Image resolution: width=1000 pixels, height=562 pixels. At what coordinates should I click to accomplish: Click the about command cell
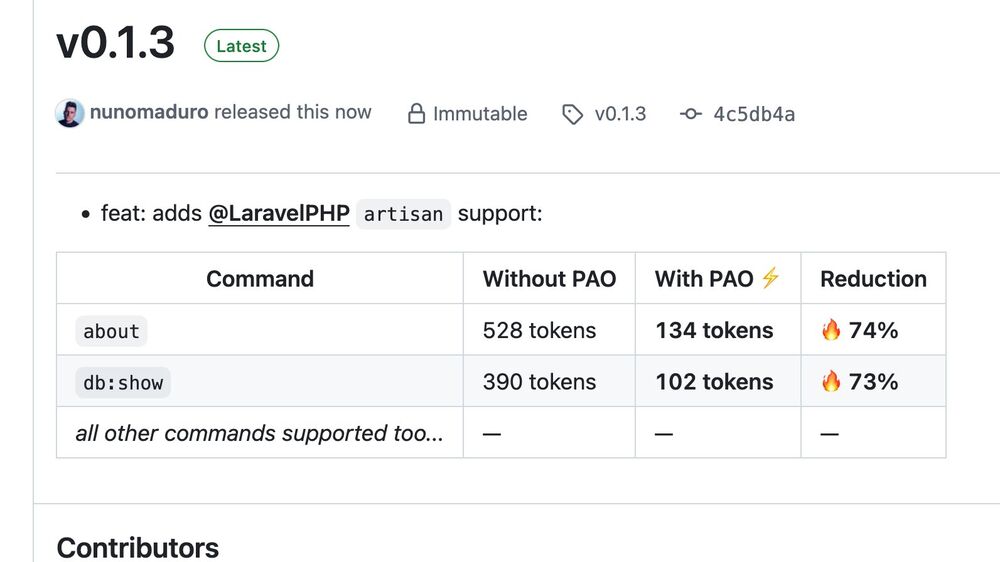click(x=111, y=331)
